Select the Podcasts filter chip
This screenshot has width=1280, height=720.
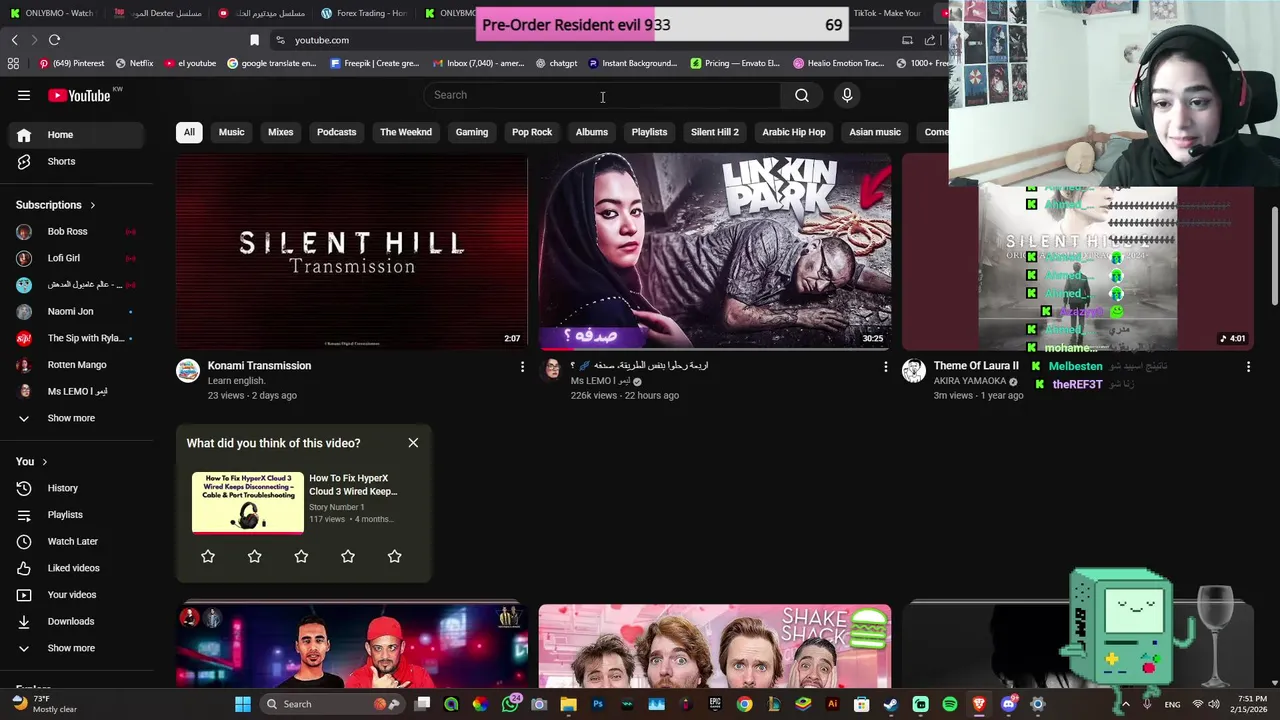click(336, 132)
